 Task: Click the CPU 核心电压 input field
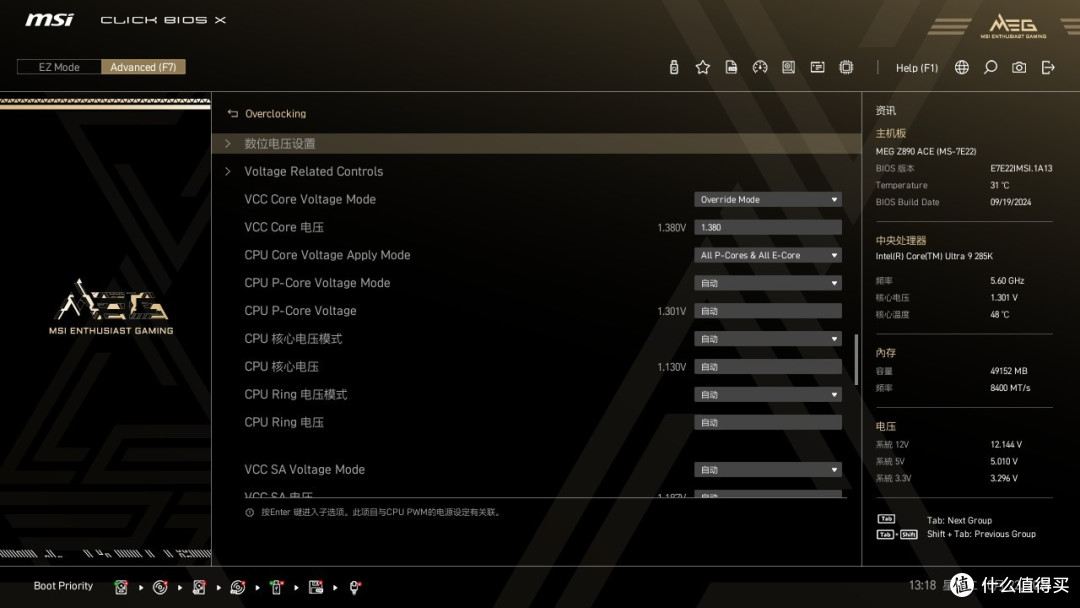pyautogui.click(x=768, y=367)
